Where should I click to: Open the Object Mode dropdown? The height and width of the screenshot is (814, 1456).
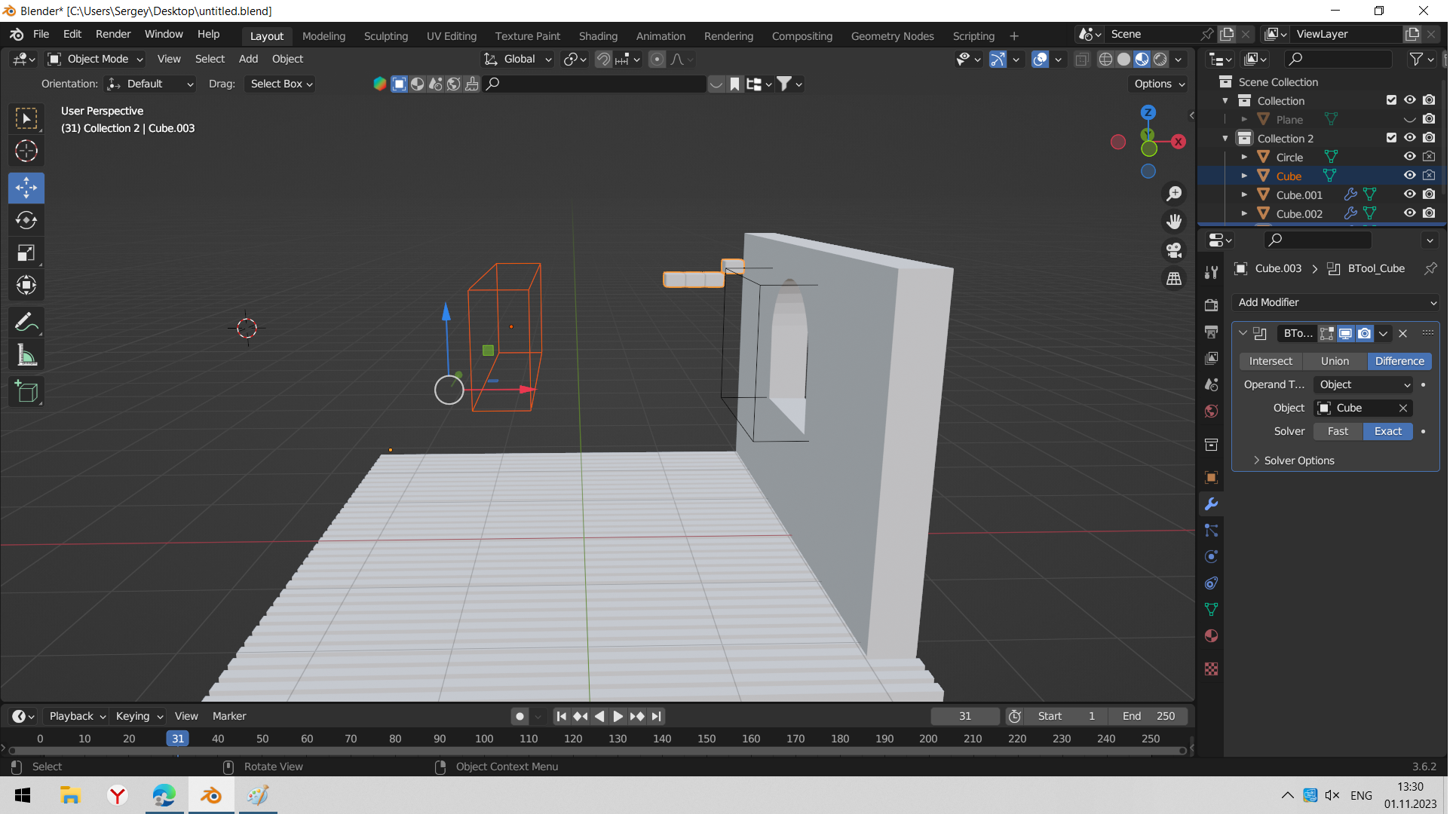coord(96,59)
